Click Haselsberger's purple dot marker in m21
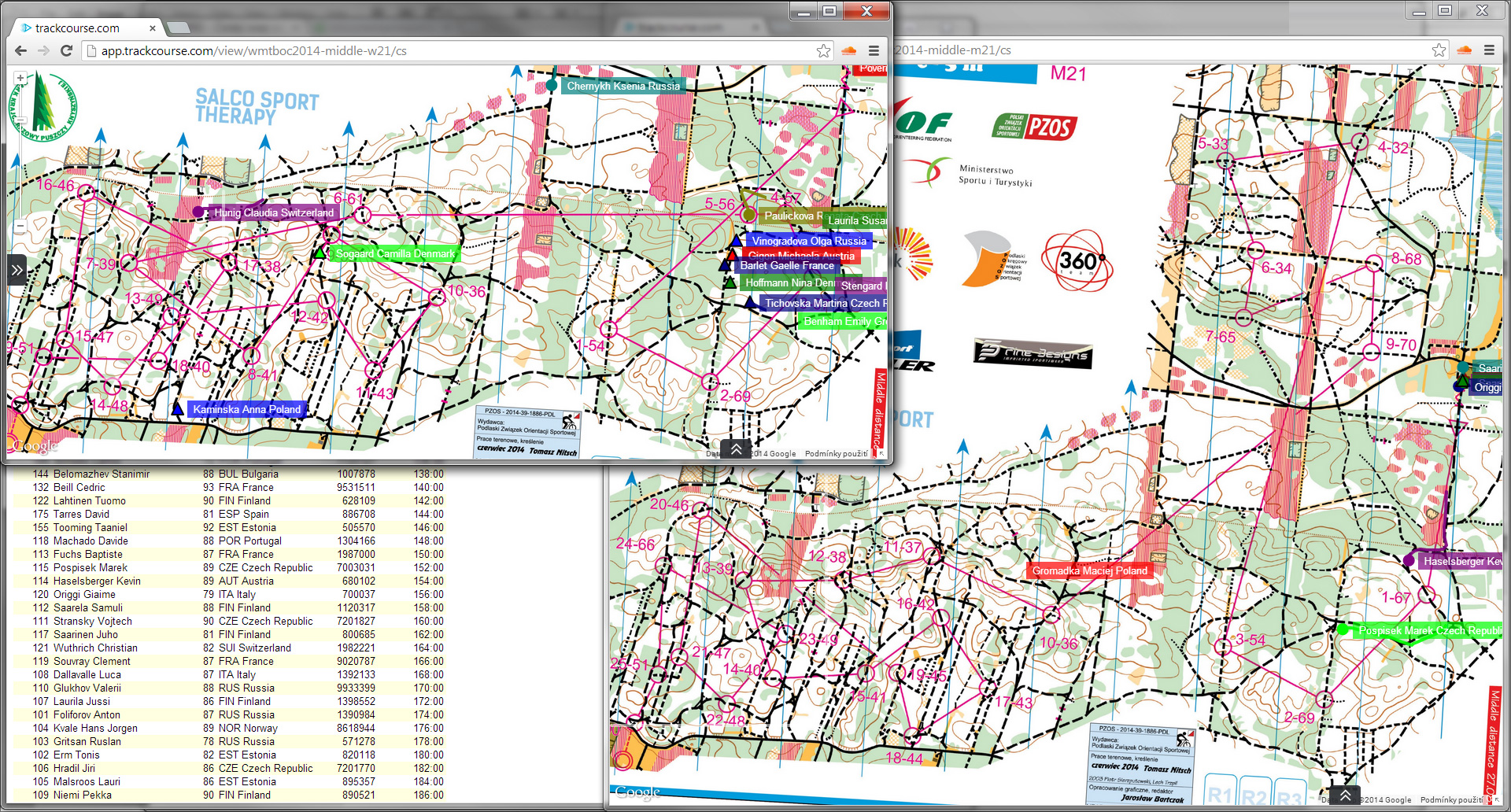The width and height of the screenshot is (1511, 812). pos(1409,560)
